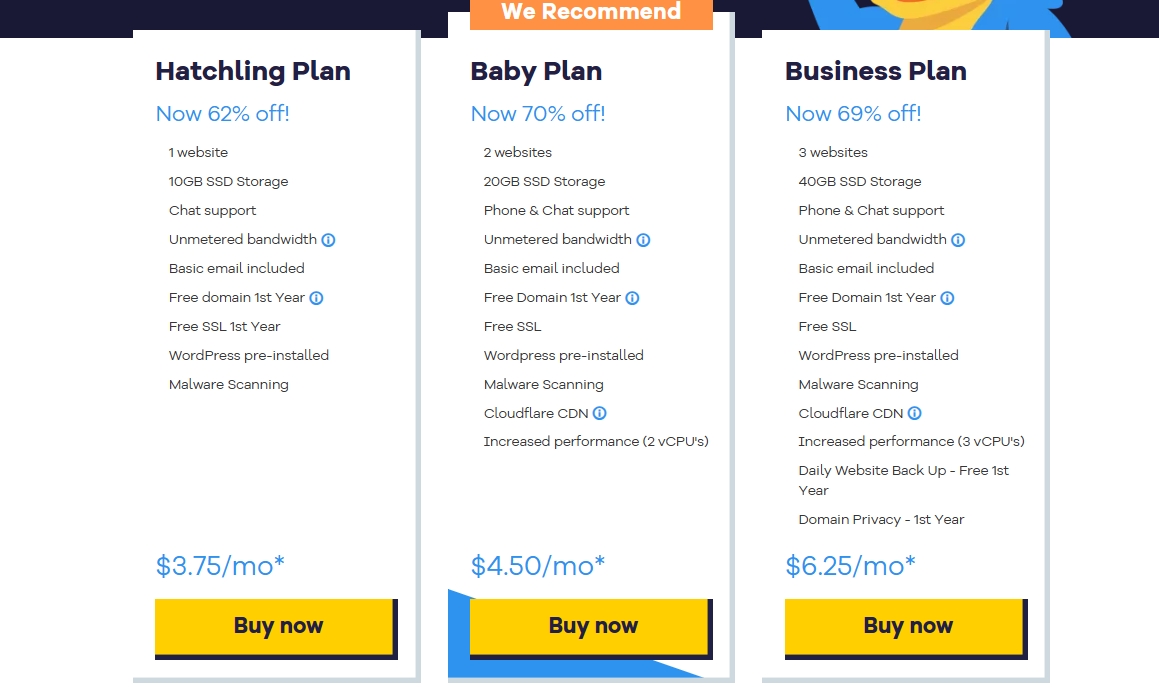The height and width of the screenshot is (687, 1159).
Task: Click info icon beside Baby Unmetered bandwidth
Action: [x=643, y=240]
